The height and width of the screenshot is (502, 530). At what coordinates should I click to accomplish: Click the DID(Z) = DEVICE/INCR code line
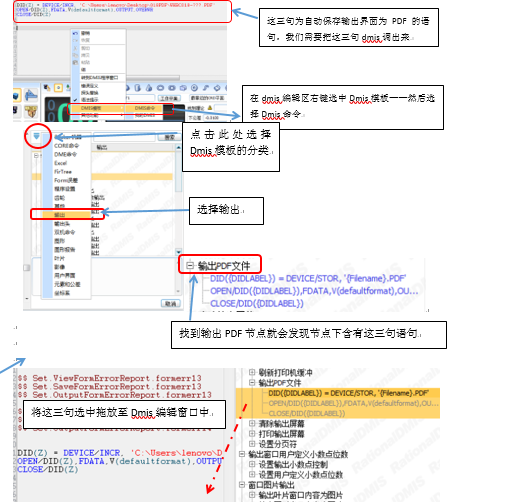tap(120, 453)
